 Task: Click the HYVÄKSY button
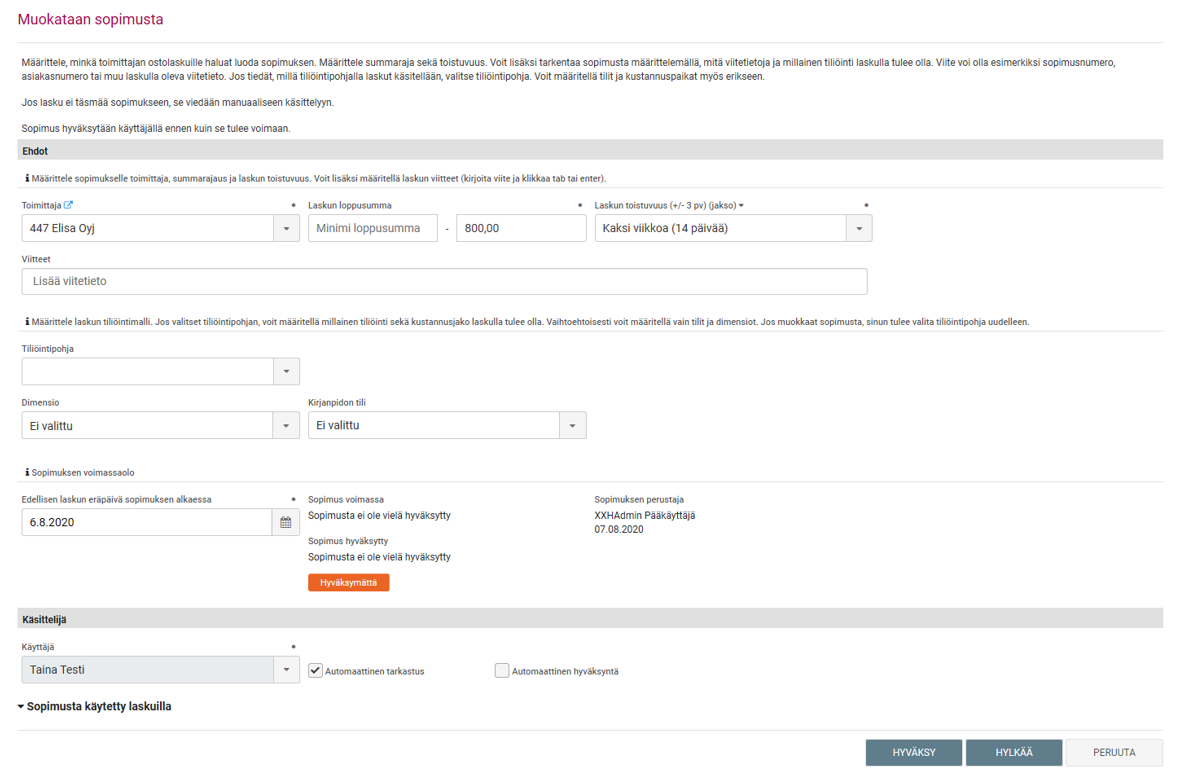click(914, 752)
